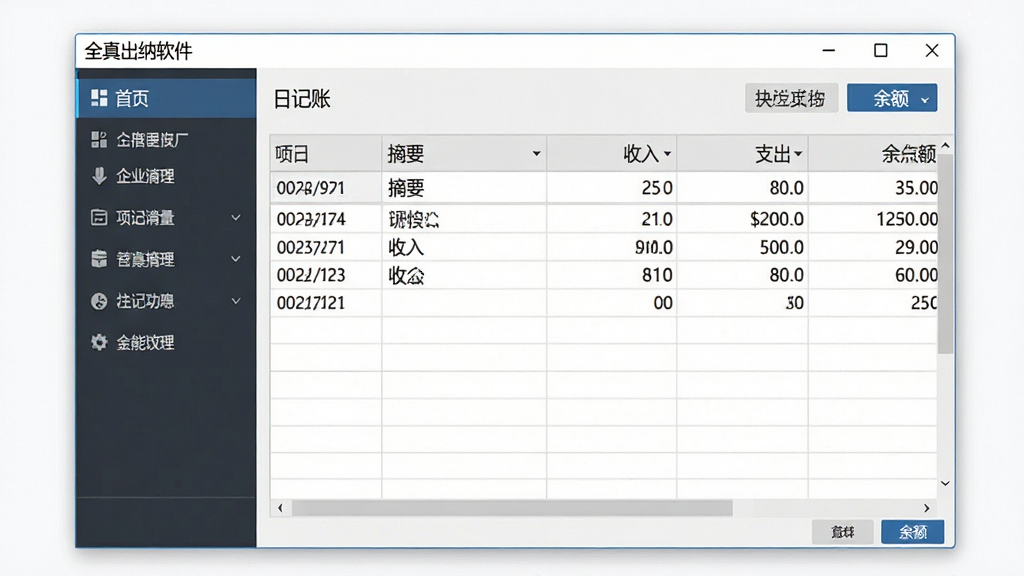Select the income cell showing 910.0

pyautogui.click(x=612, y=248)
